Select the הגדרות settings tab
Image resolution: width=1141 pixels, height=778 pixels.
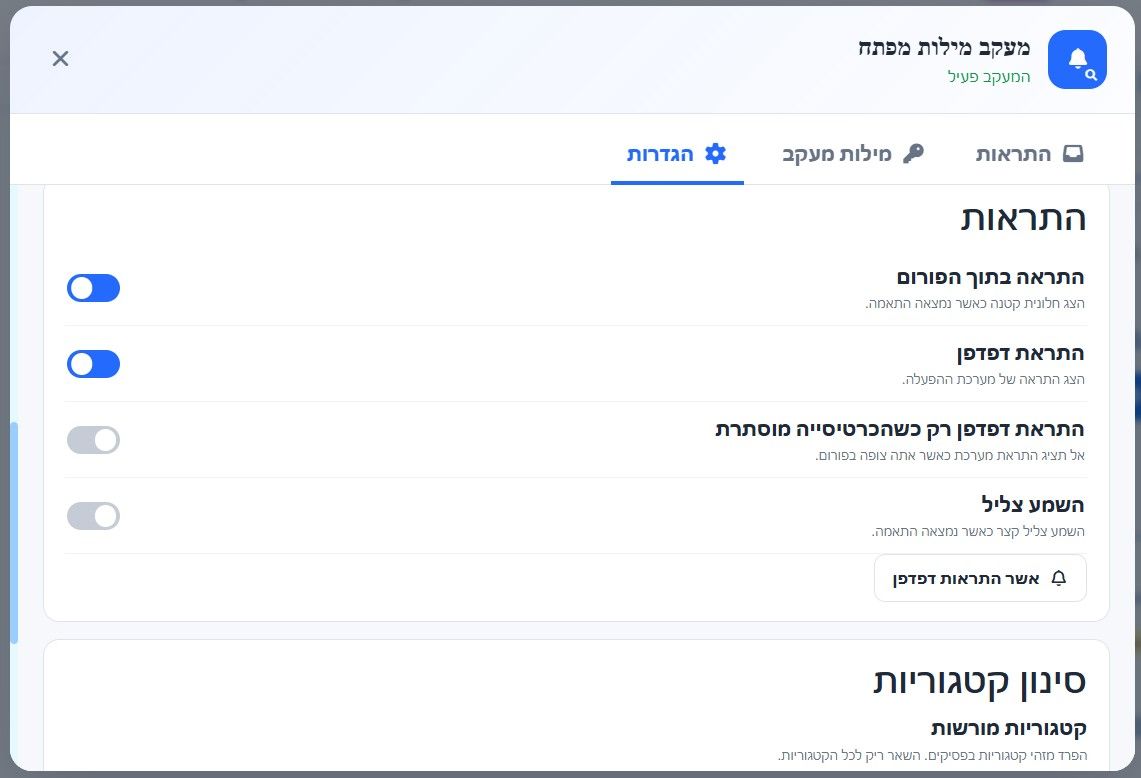pyautogui.click(x=677, y=154)
